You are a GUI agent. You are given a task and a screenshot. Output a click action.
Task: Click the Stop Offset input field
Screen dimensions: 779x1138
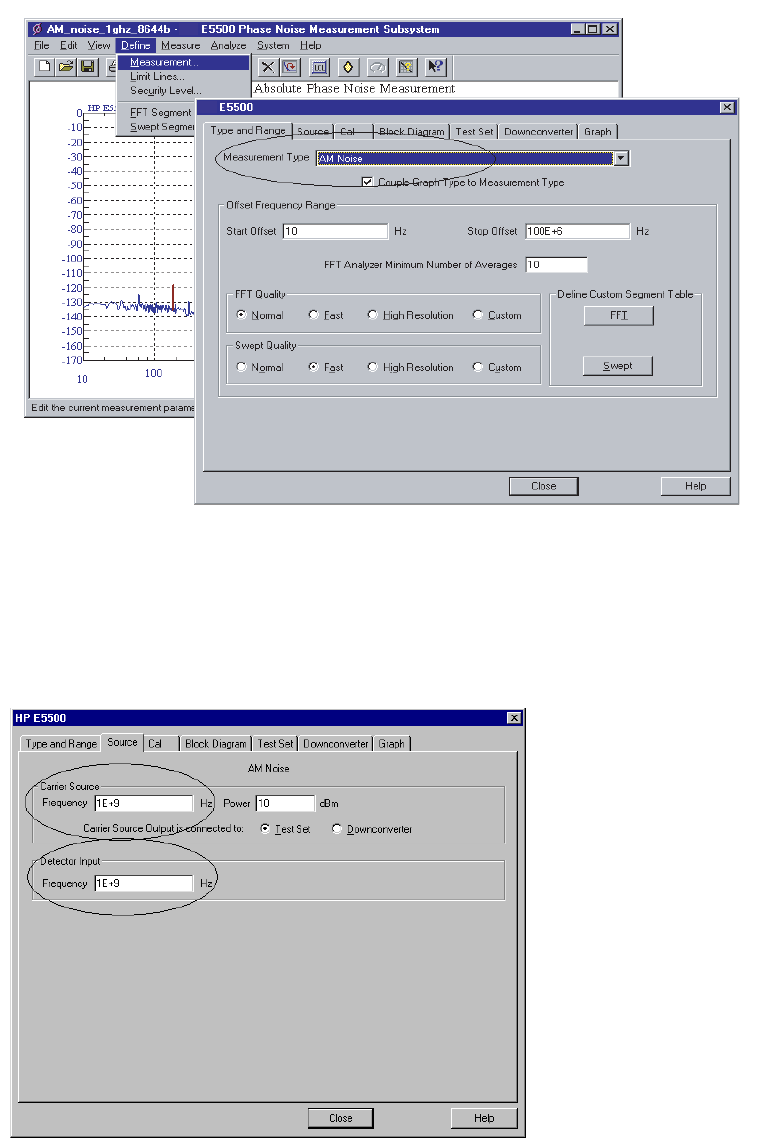[x=577, y=231]
